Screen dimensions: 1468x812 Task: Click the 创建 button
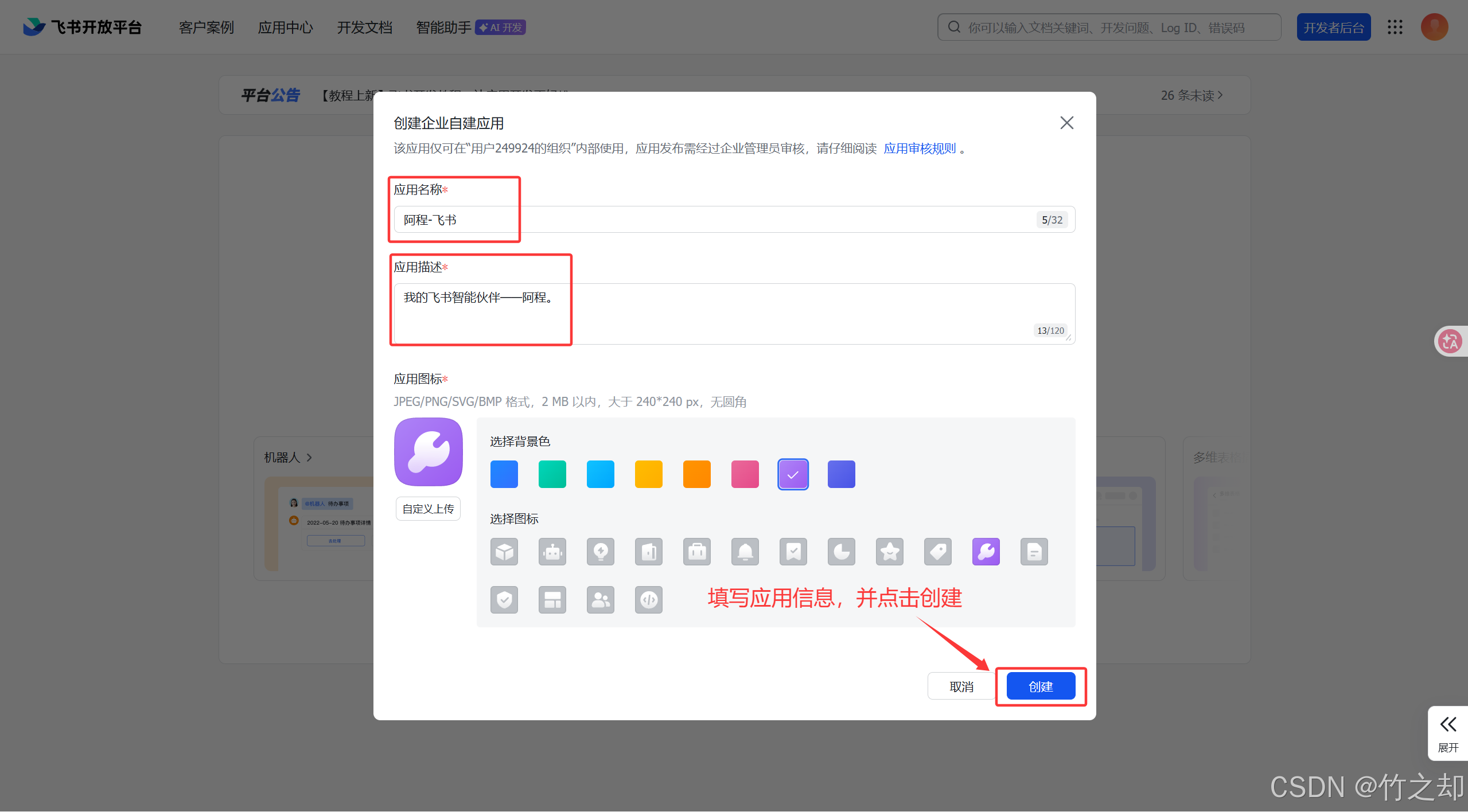click(x=1040, y=686)
